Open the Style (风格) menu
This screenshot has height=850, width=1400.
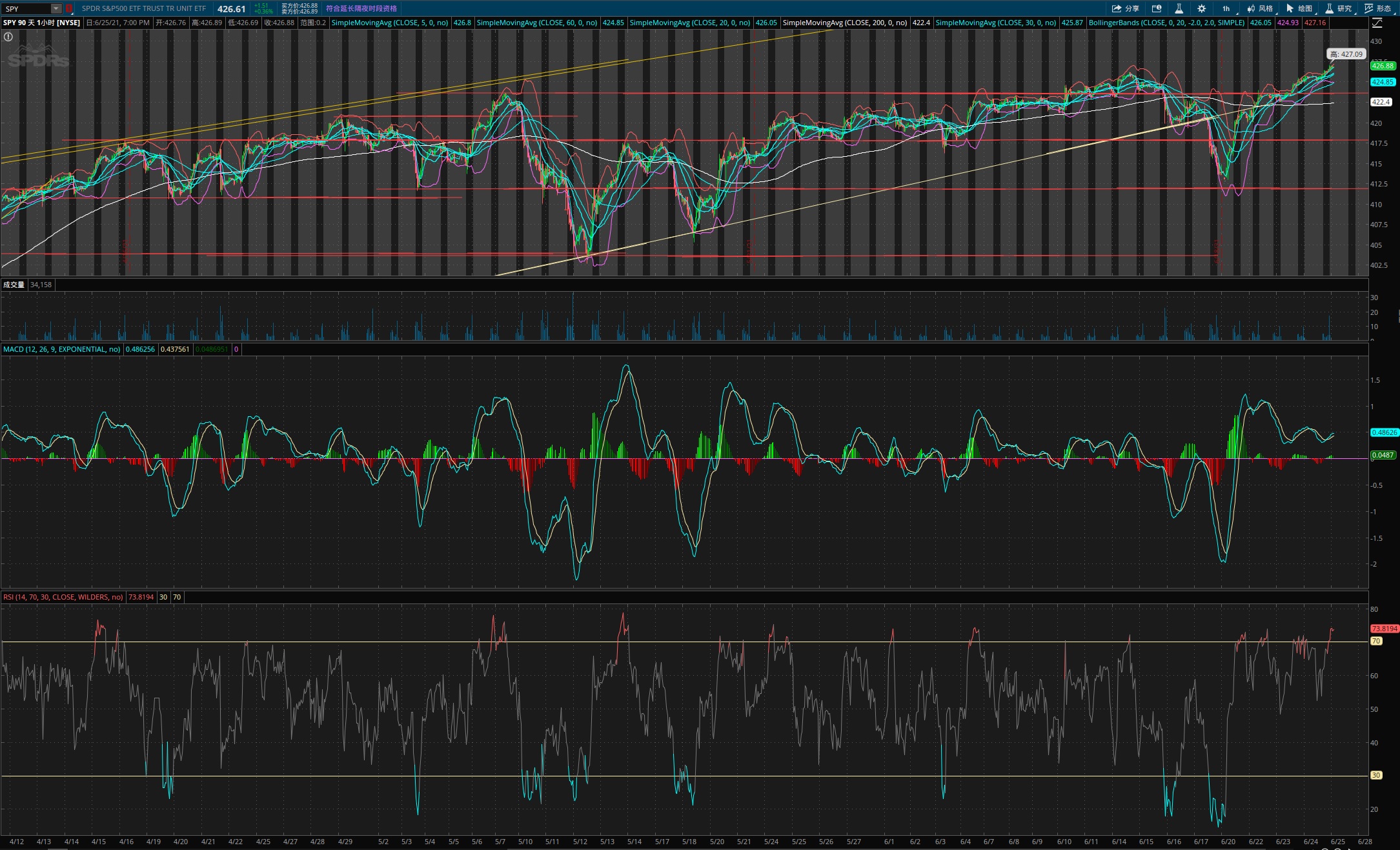[1261, 8]
